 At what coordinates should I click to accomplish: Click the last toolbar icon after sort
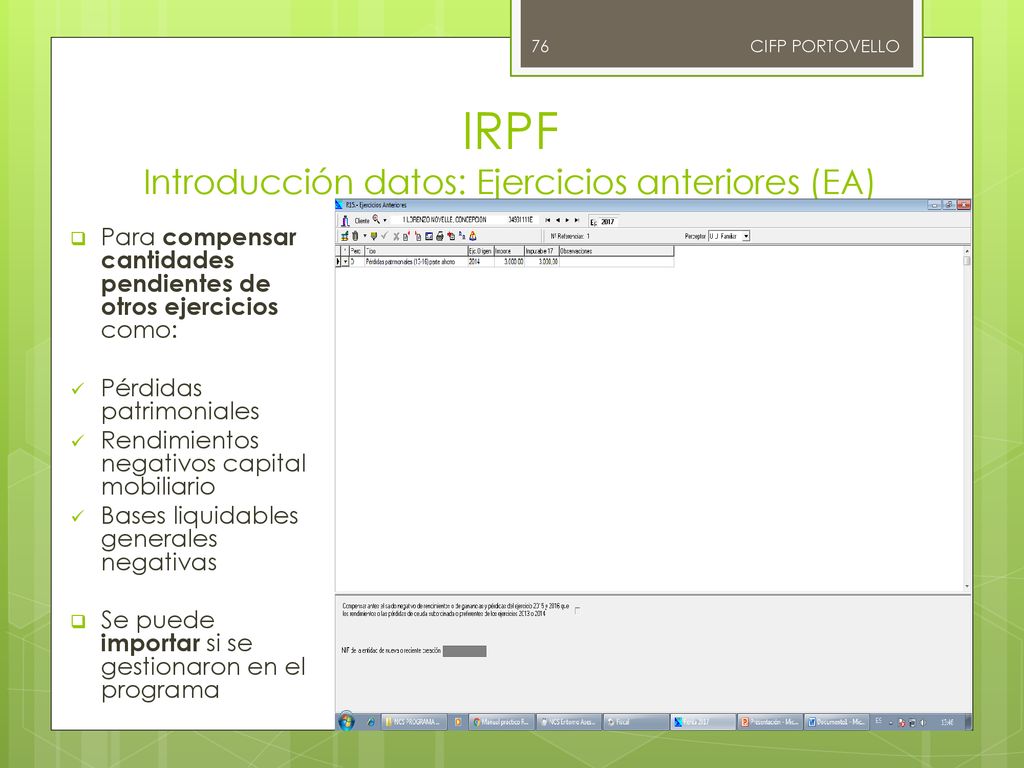click(473, 236)
